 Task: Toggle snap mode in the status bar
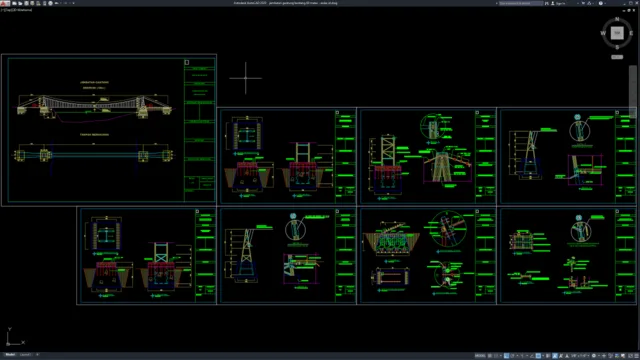pos(496,356)
